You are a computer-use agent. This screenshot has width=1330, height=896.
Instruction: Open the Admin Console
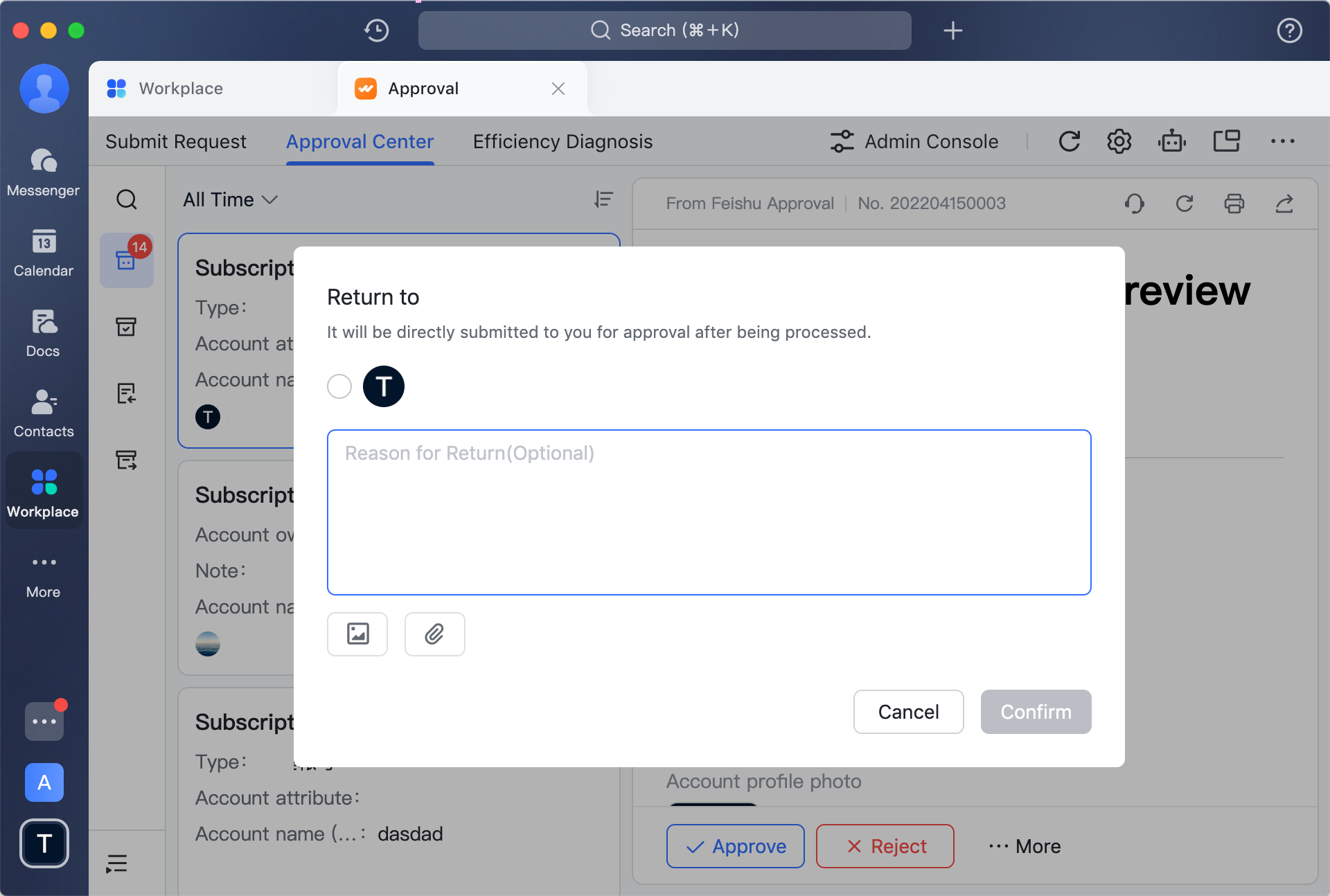pyautogui.click(x=914, y=141)
